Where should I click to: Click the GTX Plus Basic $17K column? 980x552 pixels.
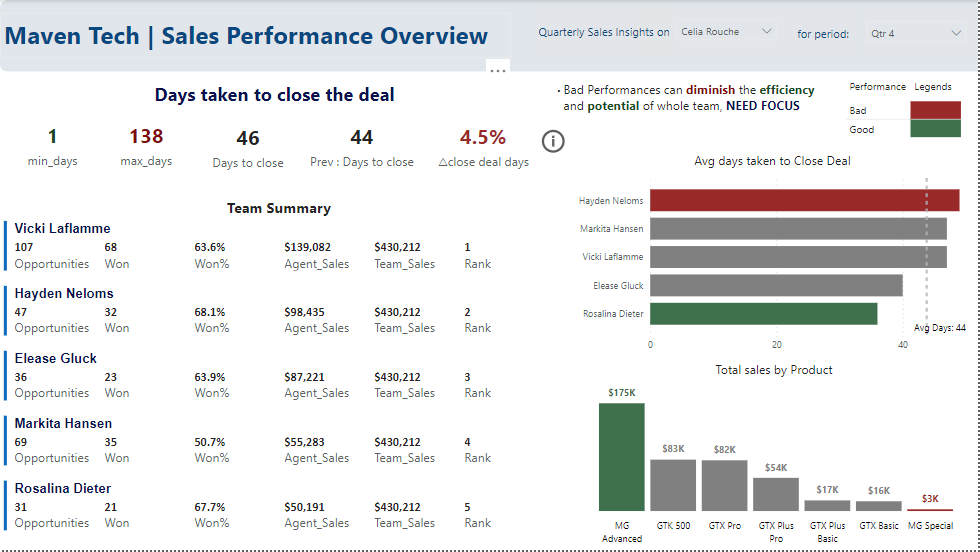[827, 506]
